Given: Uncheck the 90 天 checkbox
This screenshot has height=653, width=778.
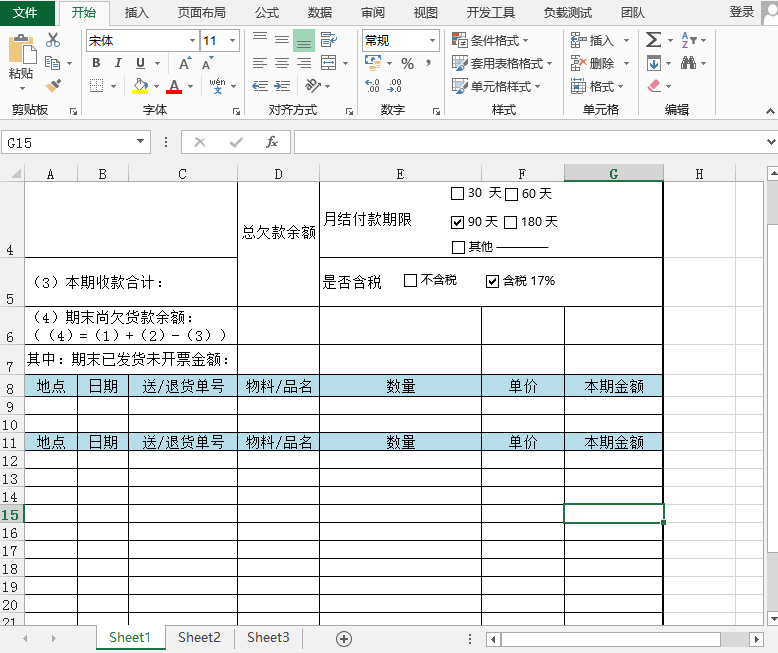Looking at the screenshot, I should click(x=457, y=222).
